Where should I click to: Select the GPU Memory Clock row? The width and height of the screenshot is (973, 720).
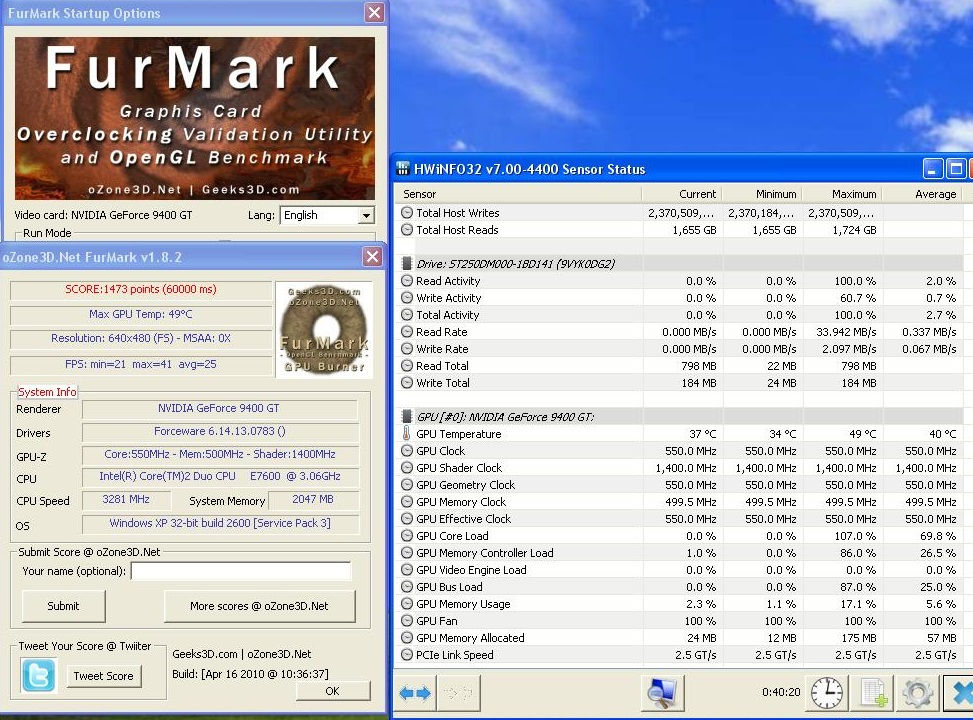click(681, 502)
